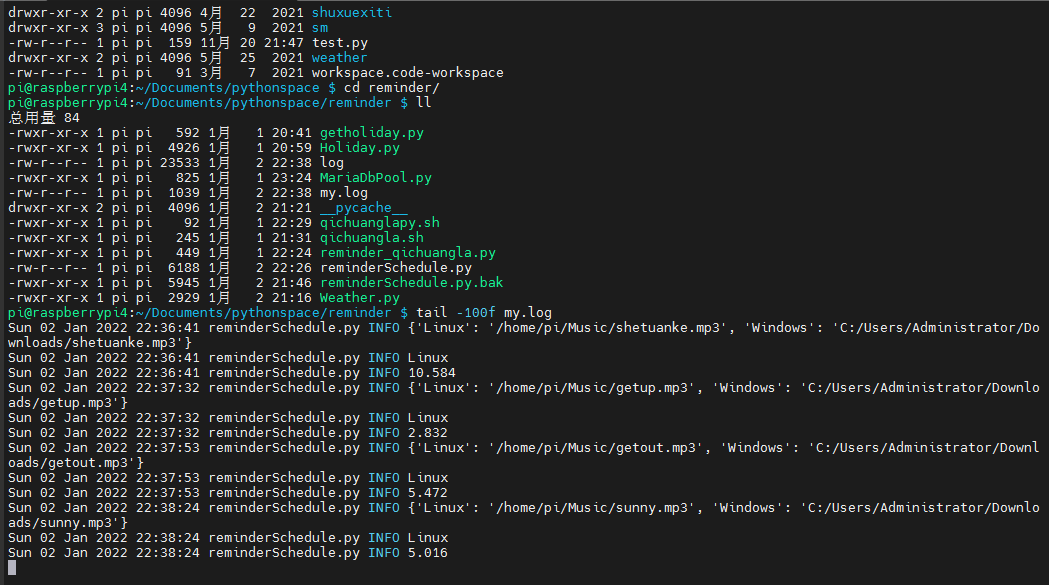Viewport: 1049px width, 585px height.
Task: Click the 'tail -100f my.log' command
Action: (484, 313)
